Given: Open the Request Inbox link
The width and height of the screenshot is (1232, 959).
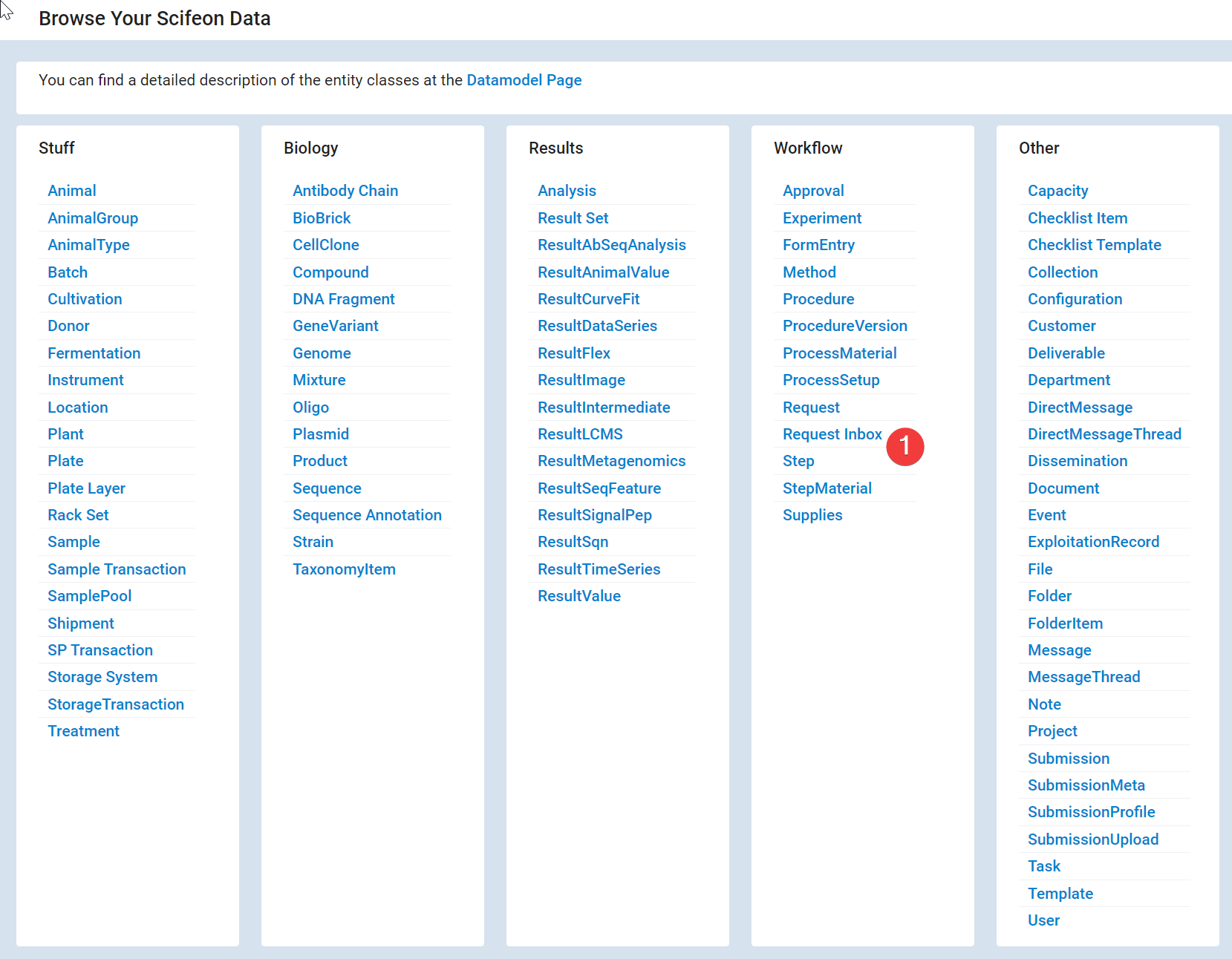Looking at the screenshot, I should [x=832, y=434].
